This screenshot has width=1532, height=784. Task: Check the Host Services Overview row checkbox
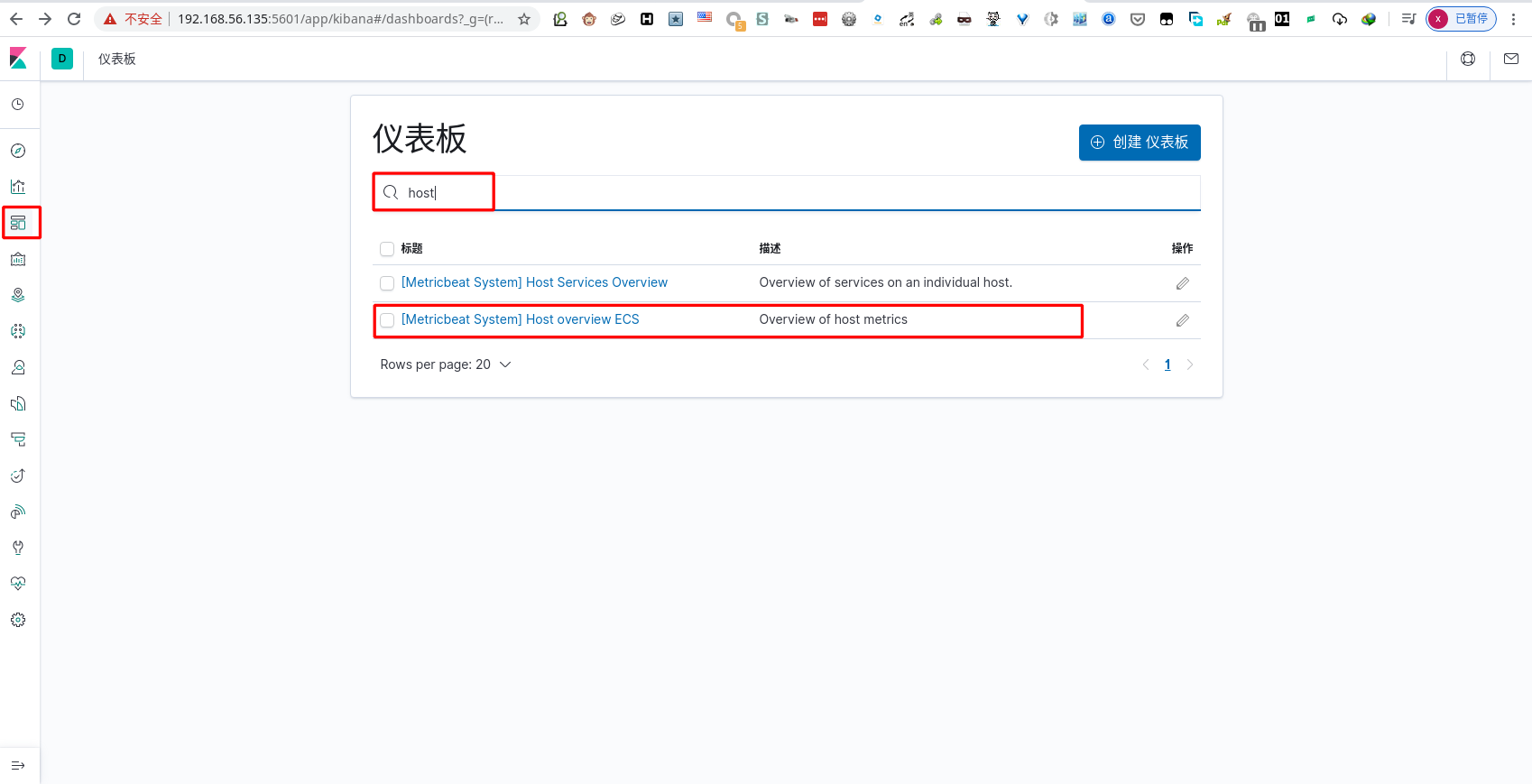tap(387, 283)
